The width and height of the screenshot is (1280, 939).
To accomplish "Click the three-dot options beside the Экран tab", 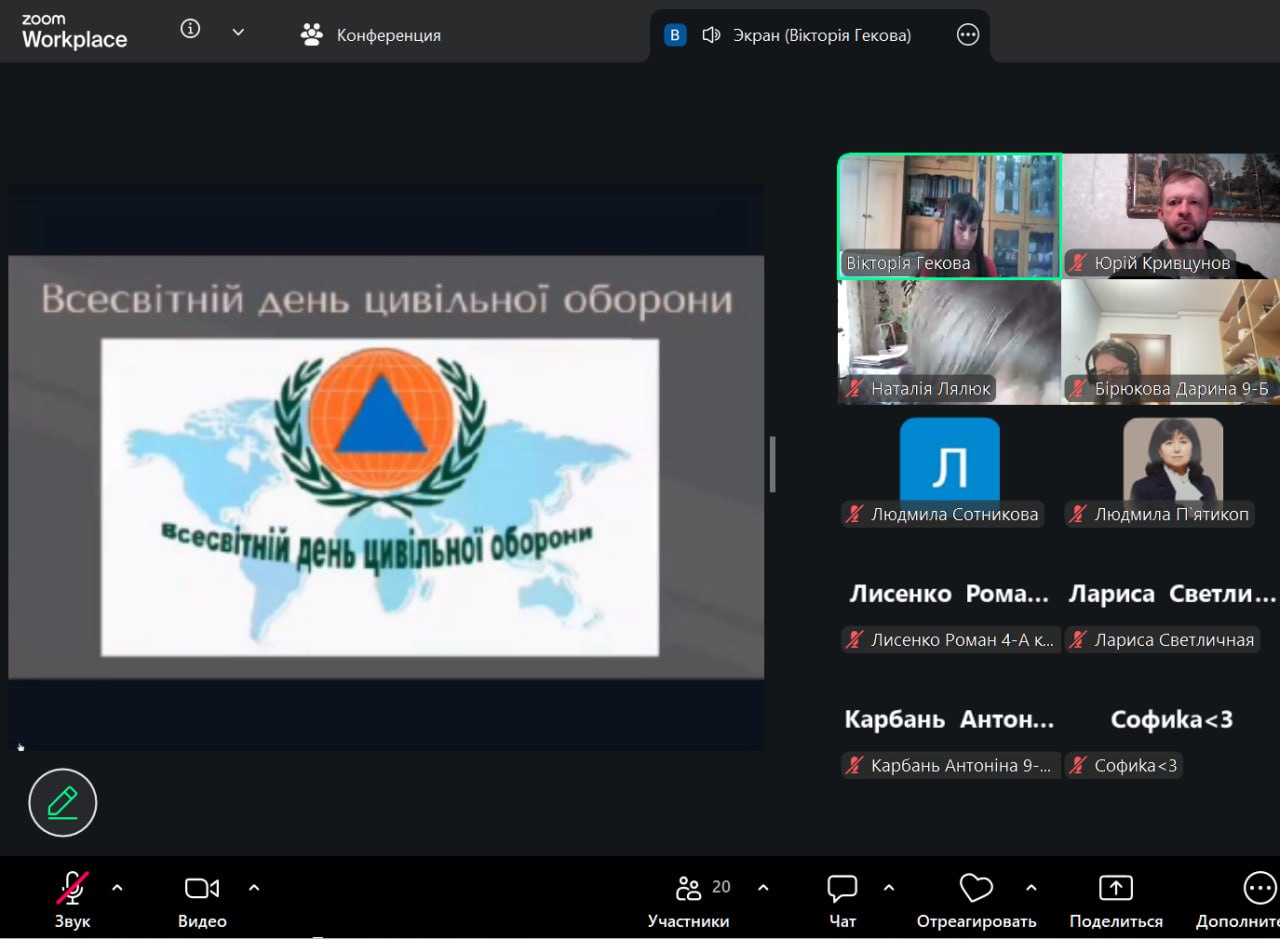I will pyautogui.click(x=967, y=35).
